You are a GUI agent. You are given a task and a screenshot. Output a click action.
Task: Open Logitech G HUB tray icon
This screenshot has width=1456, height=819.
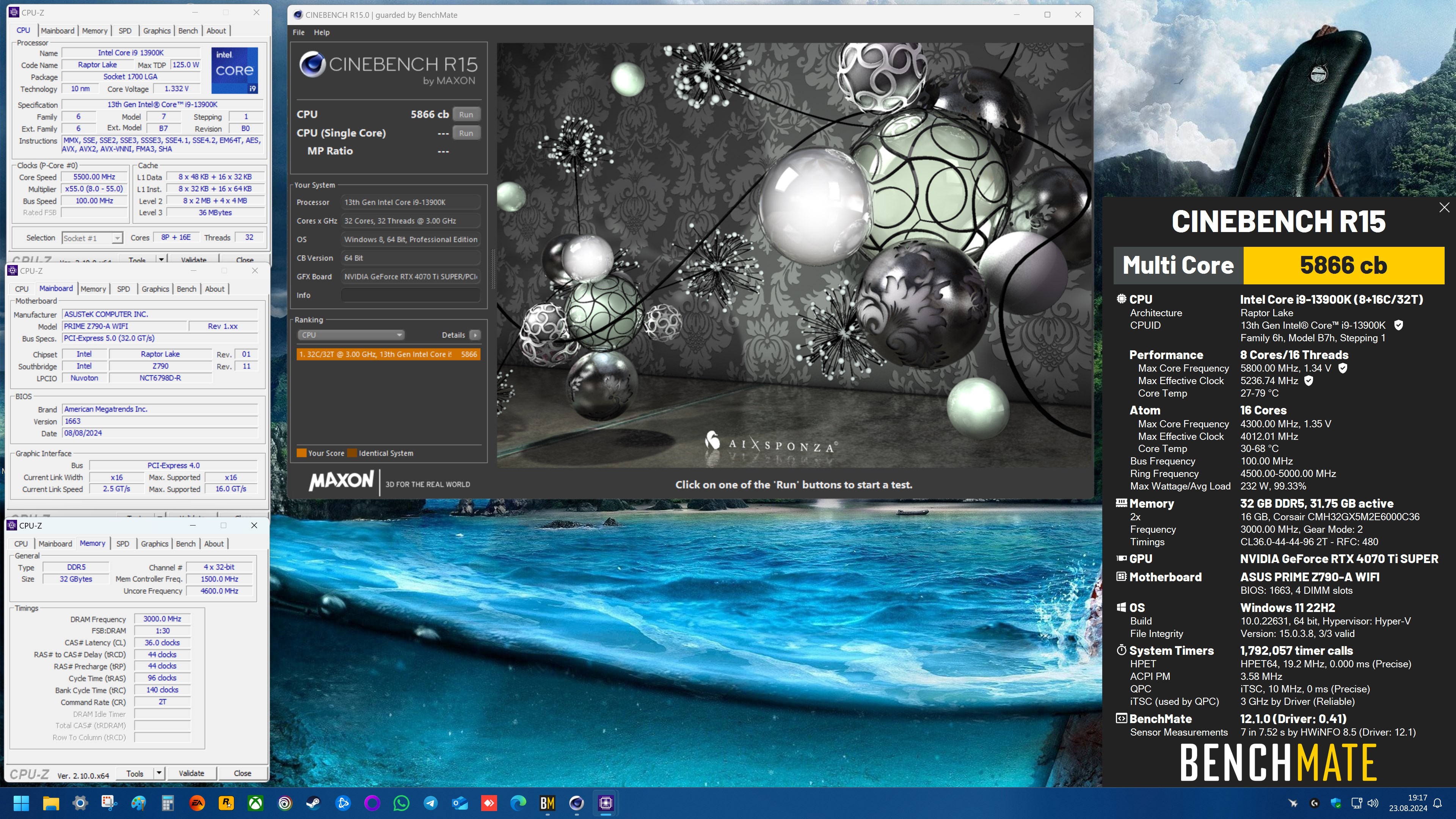1314,803
